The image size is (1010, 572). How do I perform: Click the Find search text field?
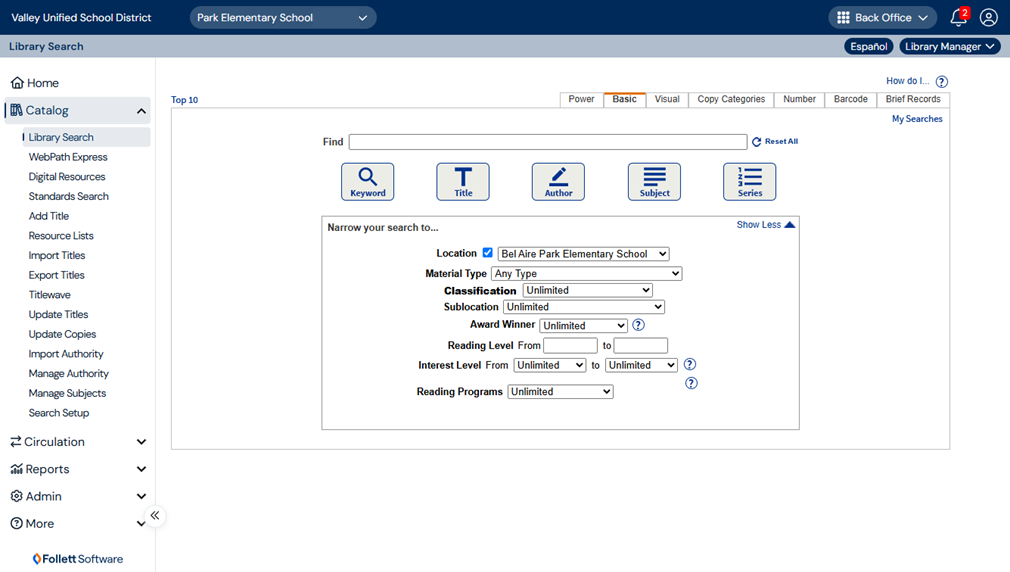click(548, 142)
